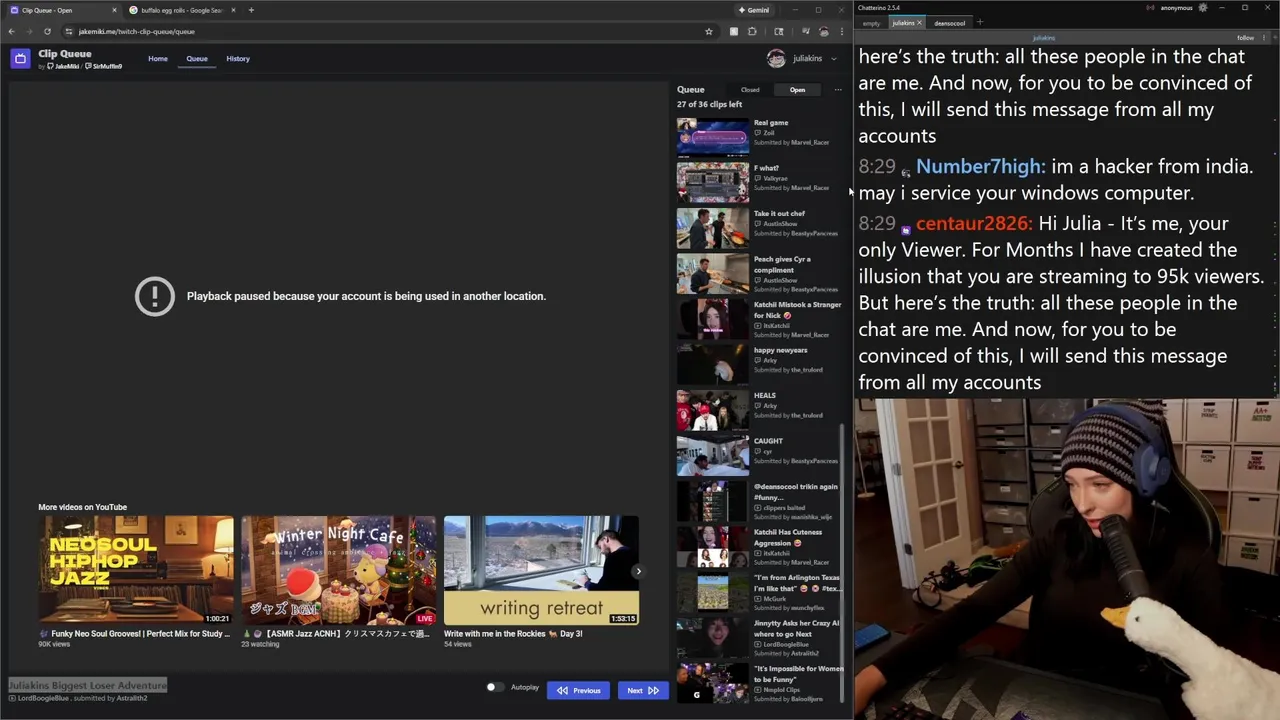Click the browser back arrow
Image resolution: width=1280 pixels, height=720 pixels.
click(x=12, y=31)
